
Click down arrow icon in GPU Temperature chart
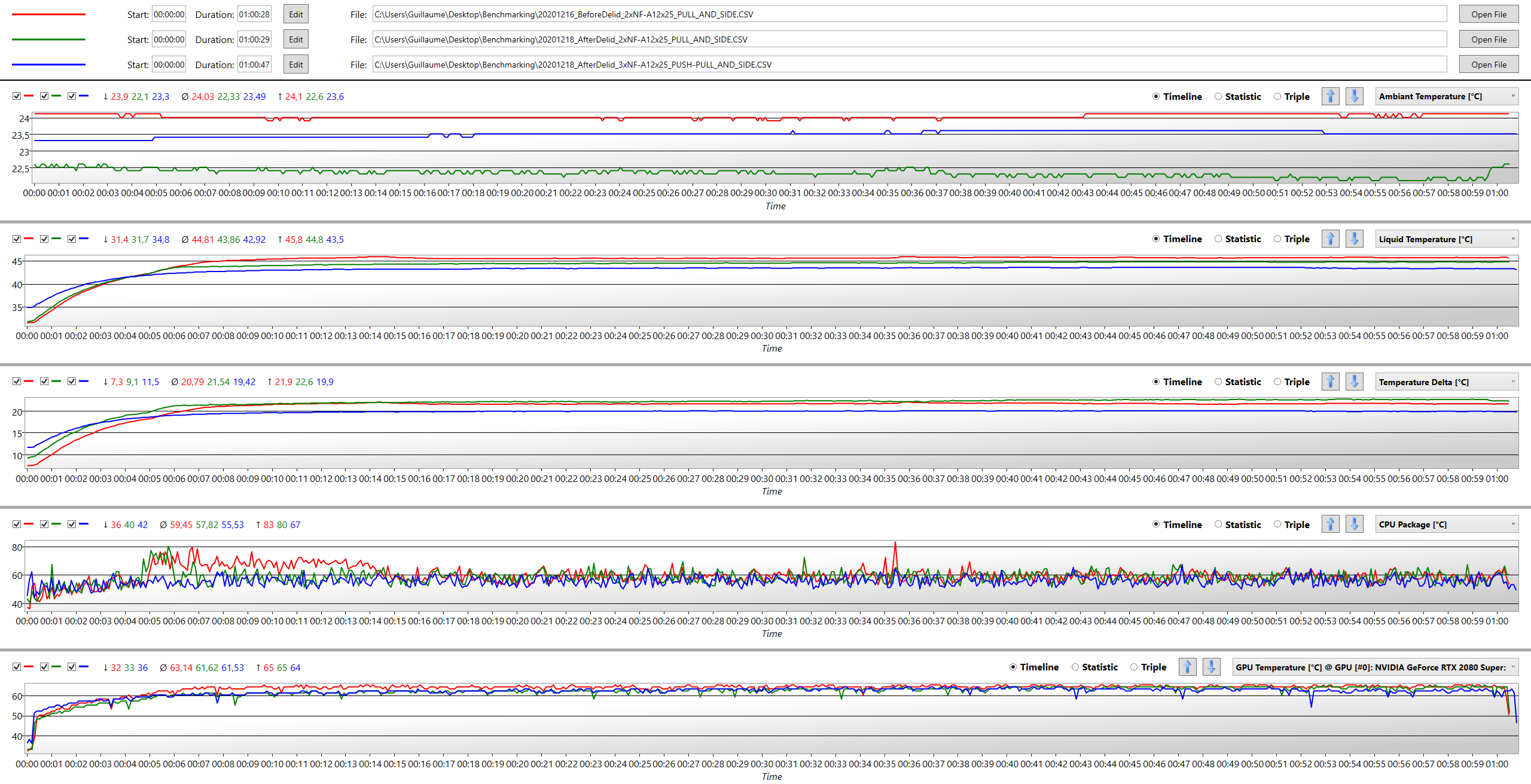coord(1211,667)
